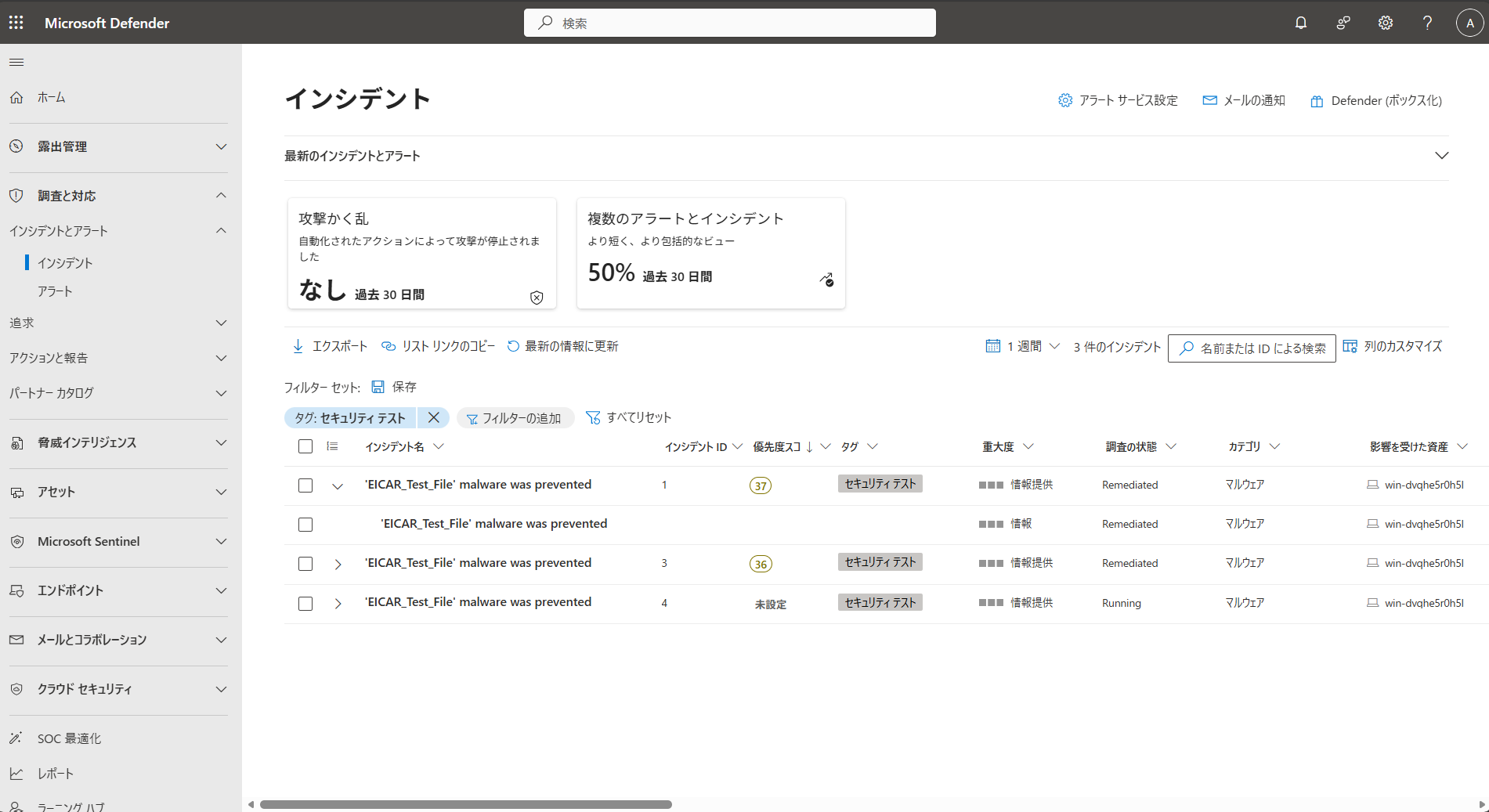Click the アラート サービス設定 gear icon
This screenshot has height=812, width=1489.
click(x=1065, y=100)
